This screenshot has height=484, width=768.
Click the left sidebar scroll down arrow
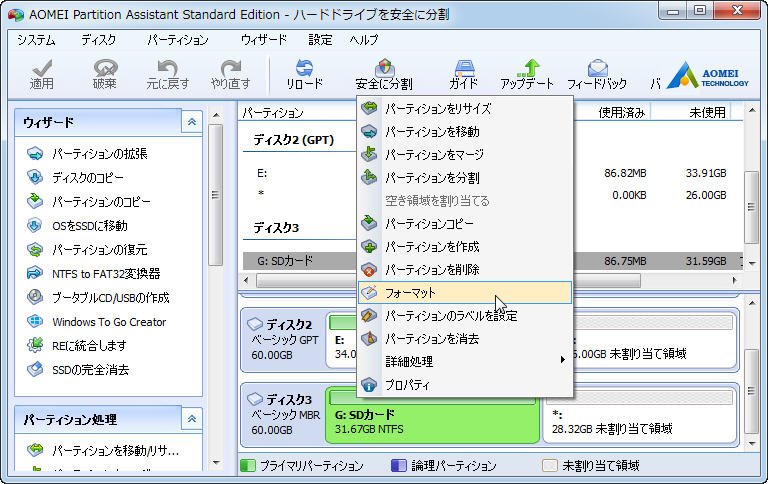tap(216, 462)
